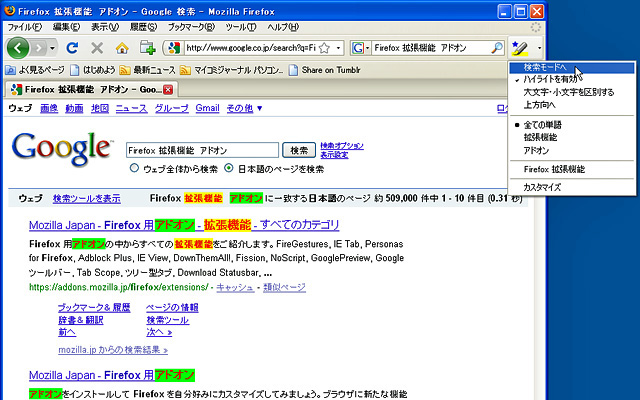640x400 pixels.
Task: Open the ブックマーク menu
Action: coord(191,27)
